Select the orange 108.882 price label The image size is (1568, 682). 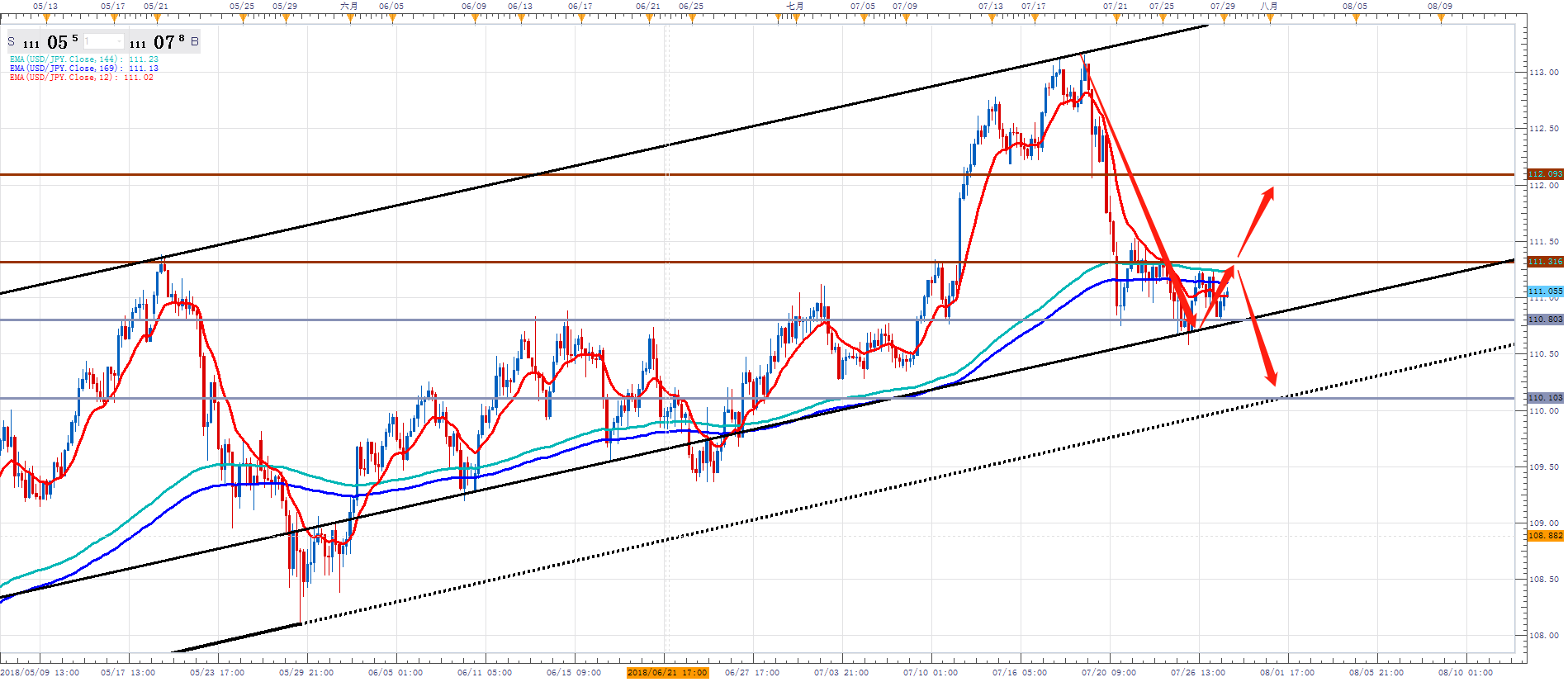1545,536
